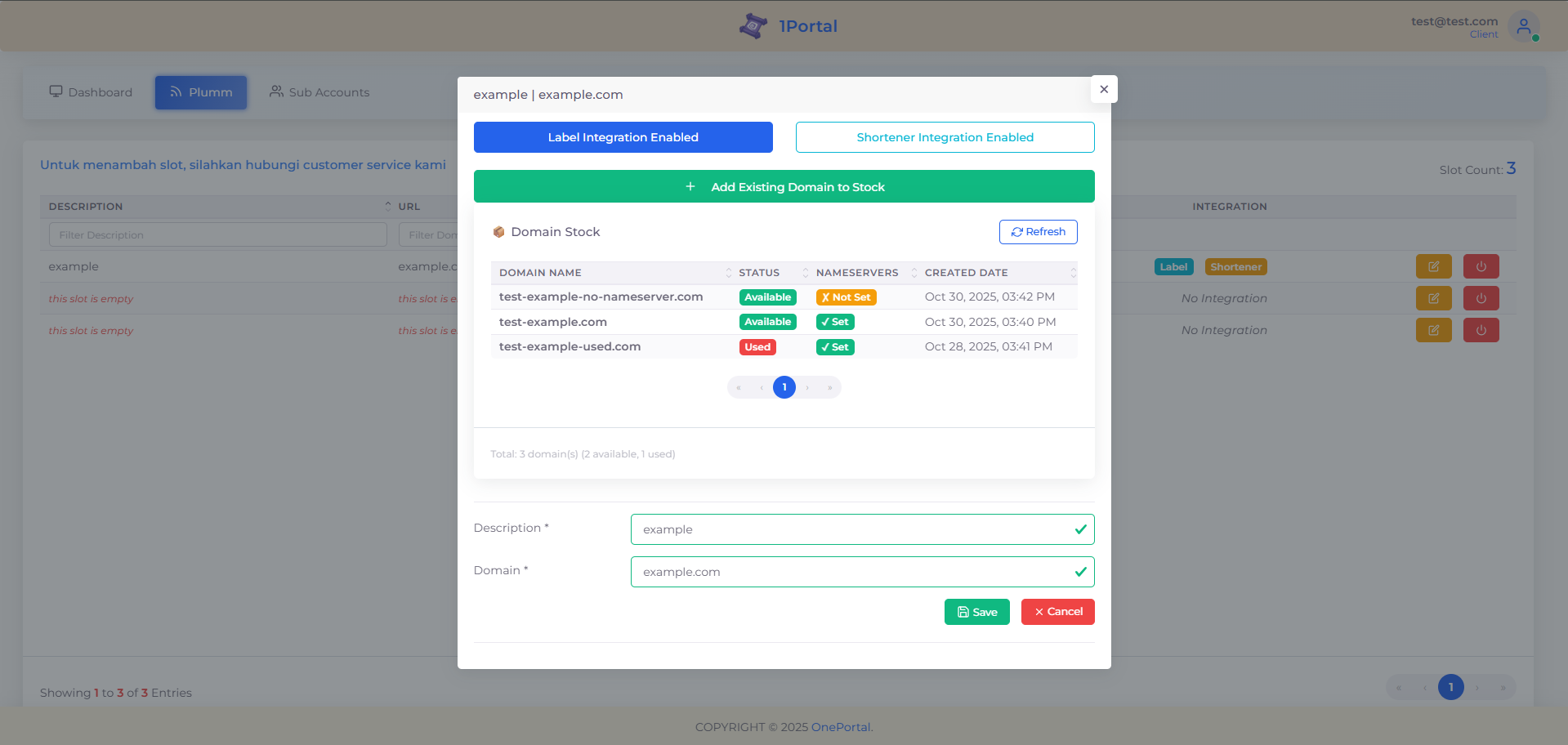Click the power icon on the last empty slot
The height and width of the screenshot is (745, 1568).
pyautogui.click(x=1481, y=330)
